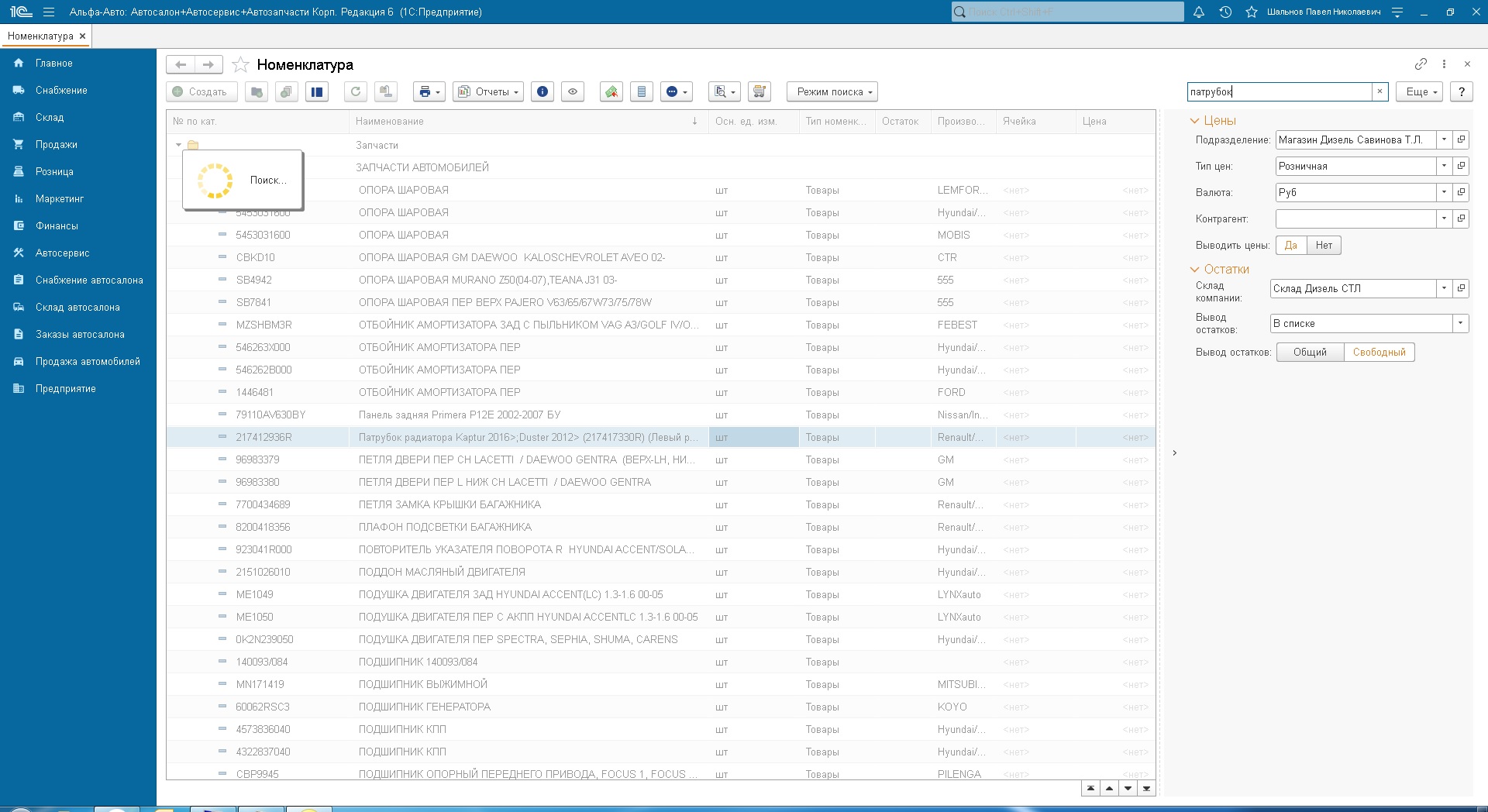Click the move-to-group icon next to refresh
The height and width of the screenshot is (812, 1488).
(x=386, y=91)
